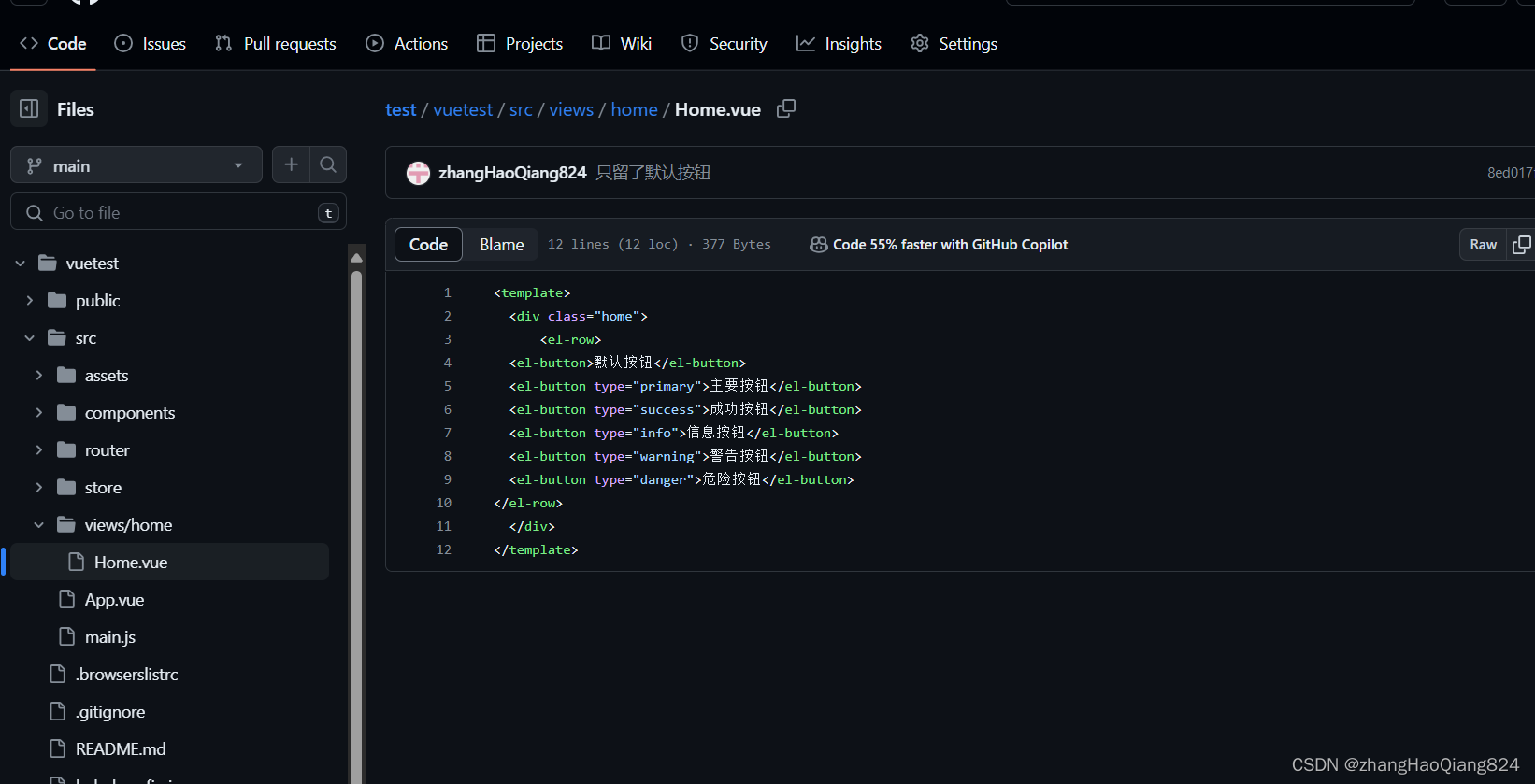Click the components folder icon
Viewport: 1535px width, 784px height.
pos(66,412)
